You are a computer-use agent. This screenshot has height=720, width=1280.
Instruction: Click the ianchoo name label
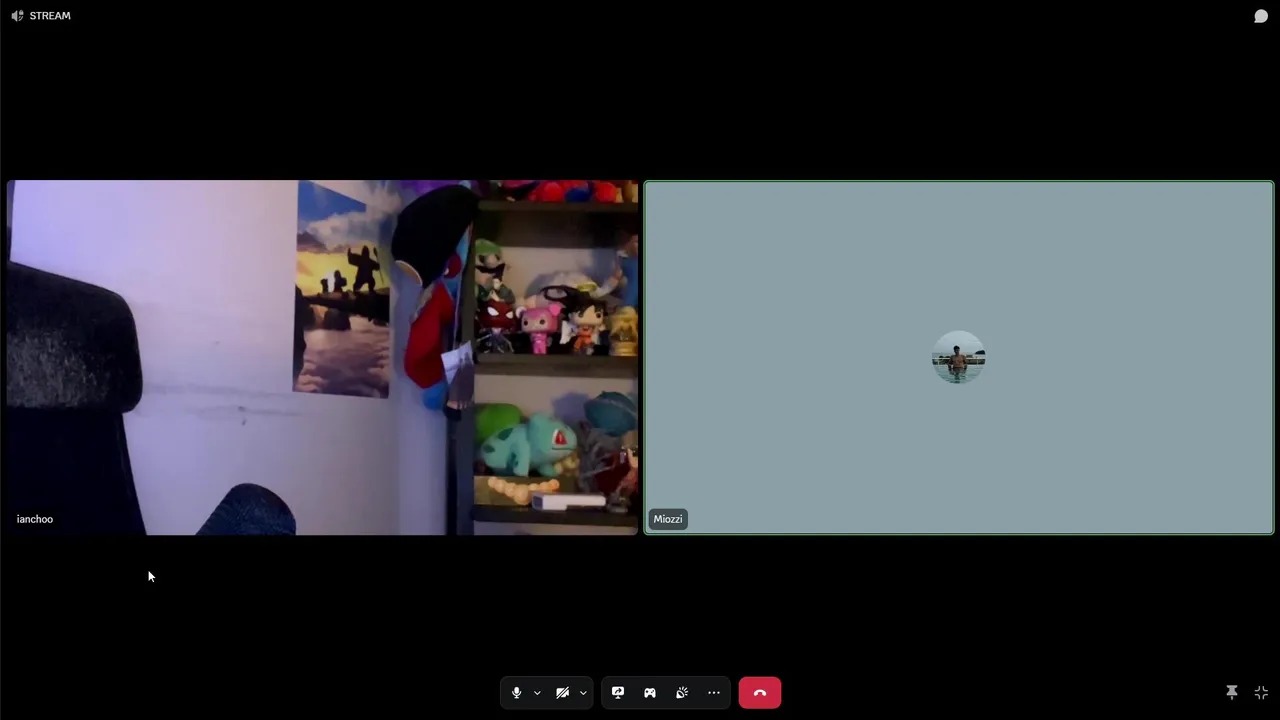(35, 519)
